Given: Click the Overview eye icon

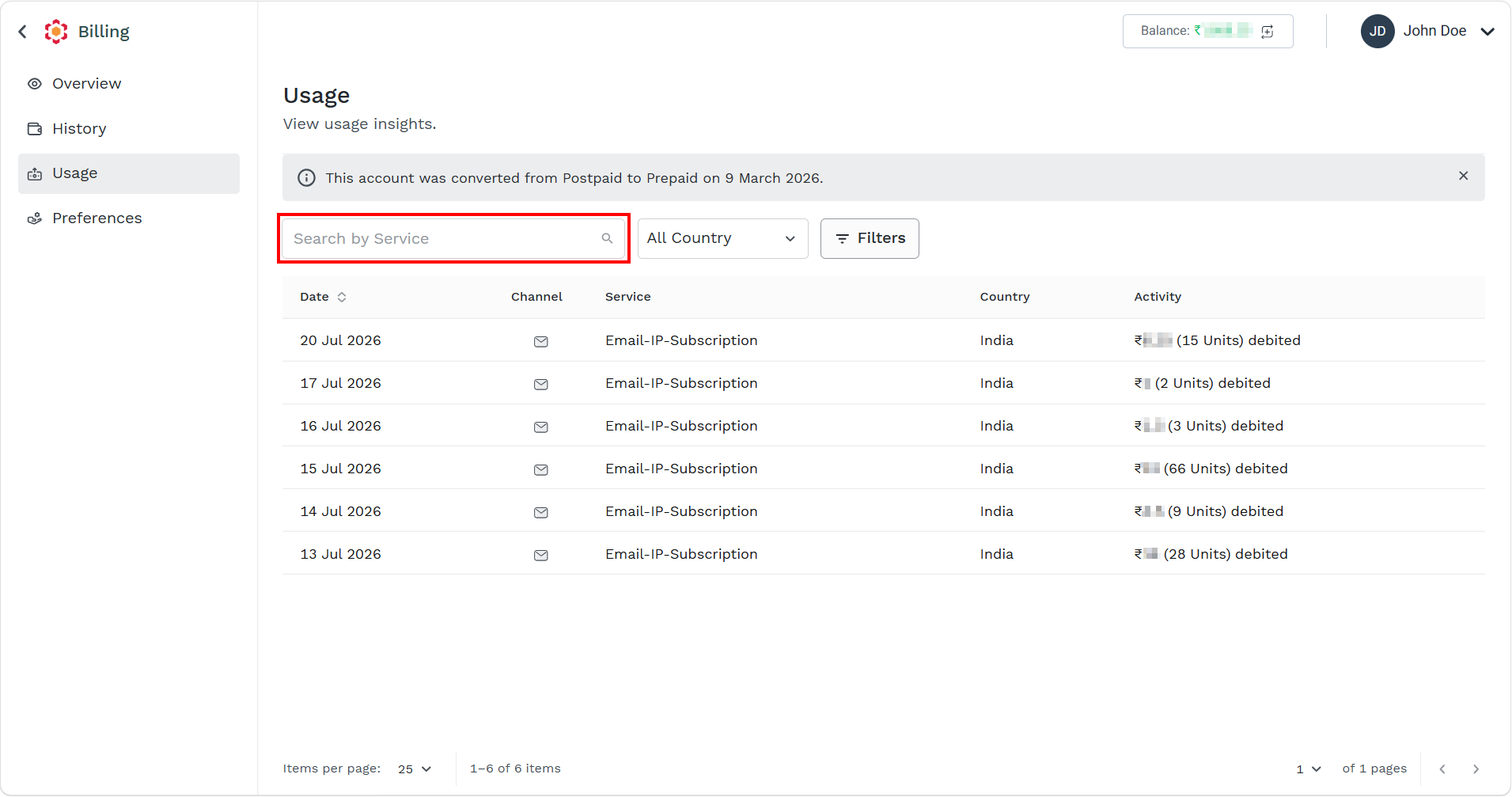Looking at the screenshot, I should pos(35,84).
